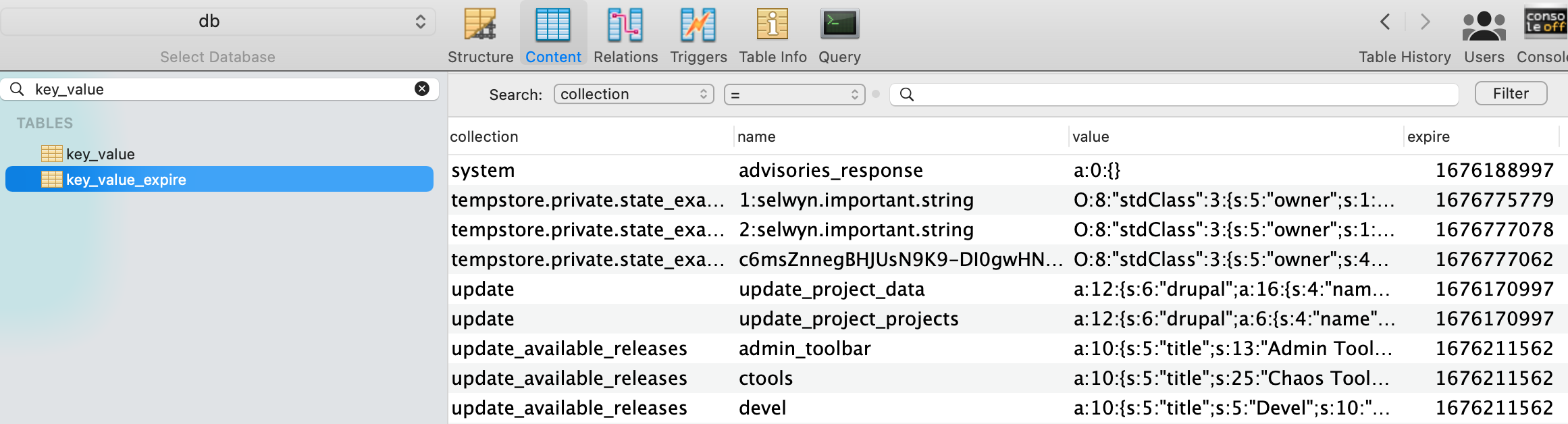Open the collection field dropdown
This screenshot has height=424, width=1568.
633,94
